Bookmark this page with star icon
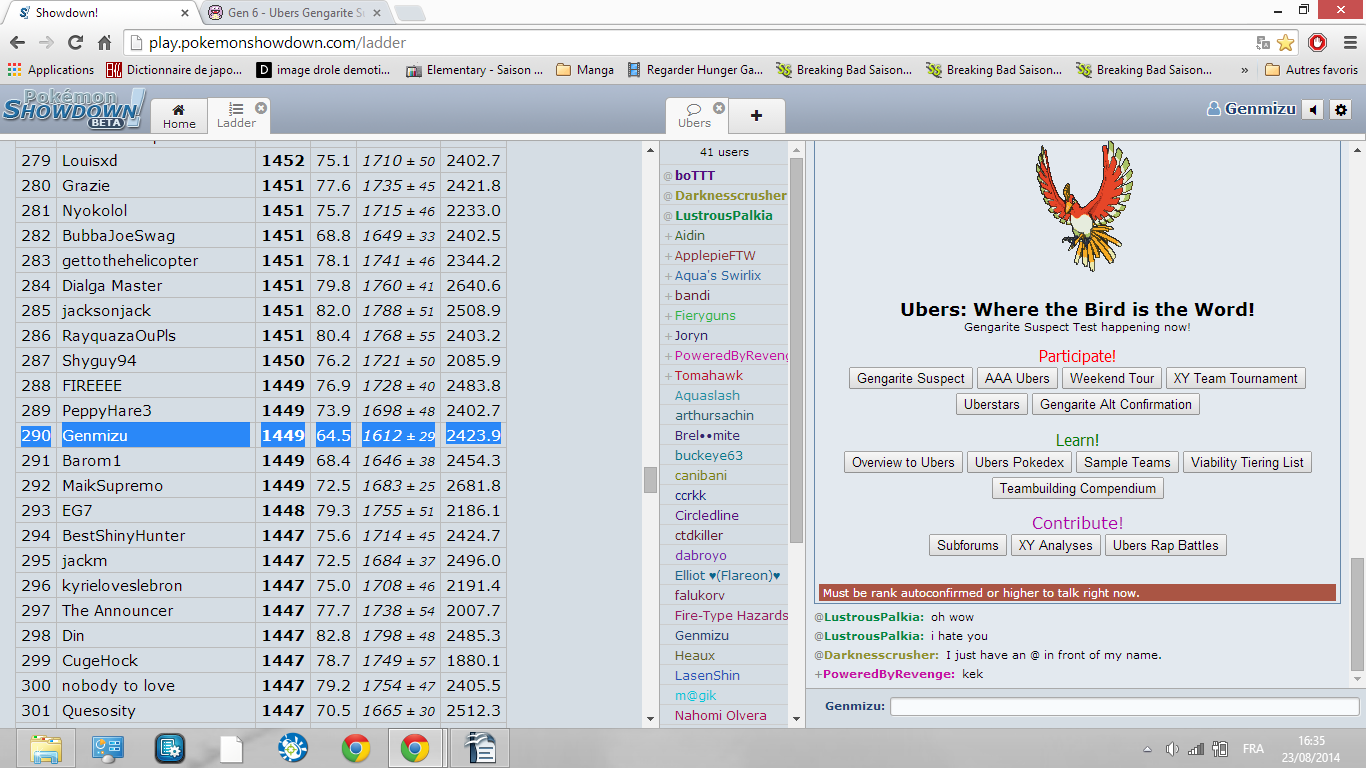 tap(1285, 42)
